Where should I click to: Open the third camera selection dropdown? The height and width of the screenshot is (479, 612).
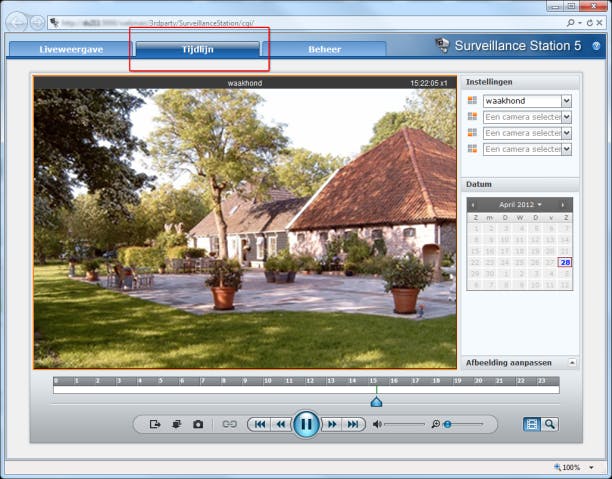tap(566, 133)
